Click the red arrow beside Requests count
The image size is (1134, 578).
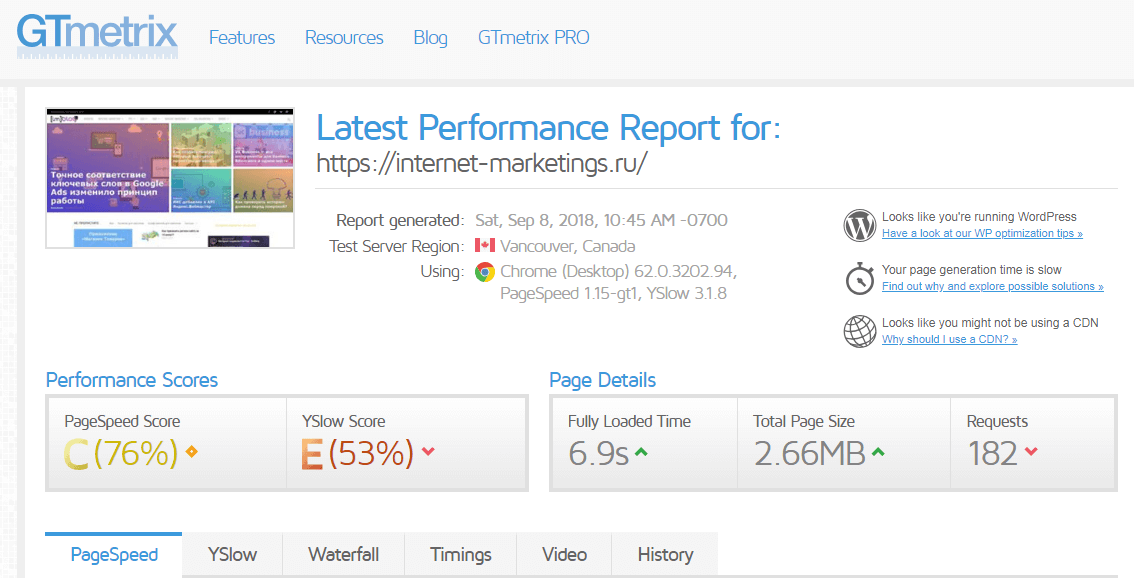point(1031,453)
